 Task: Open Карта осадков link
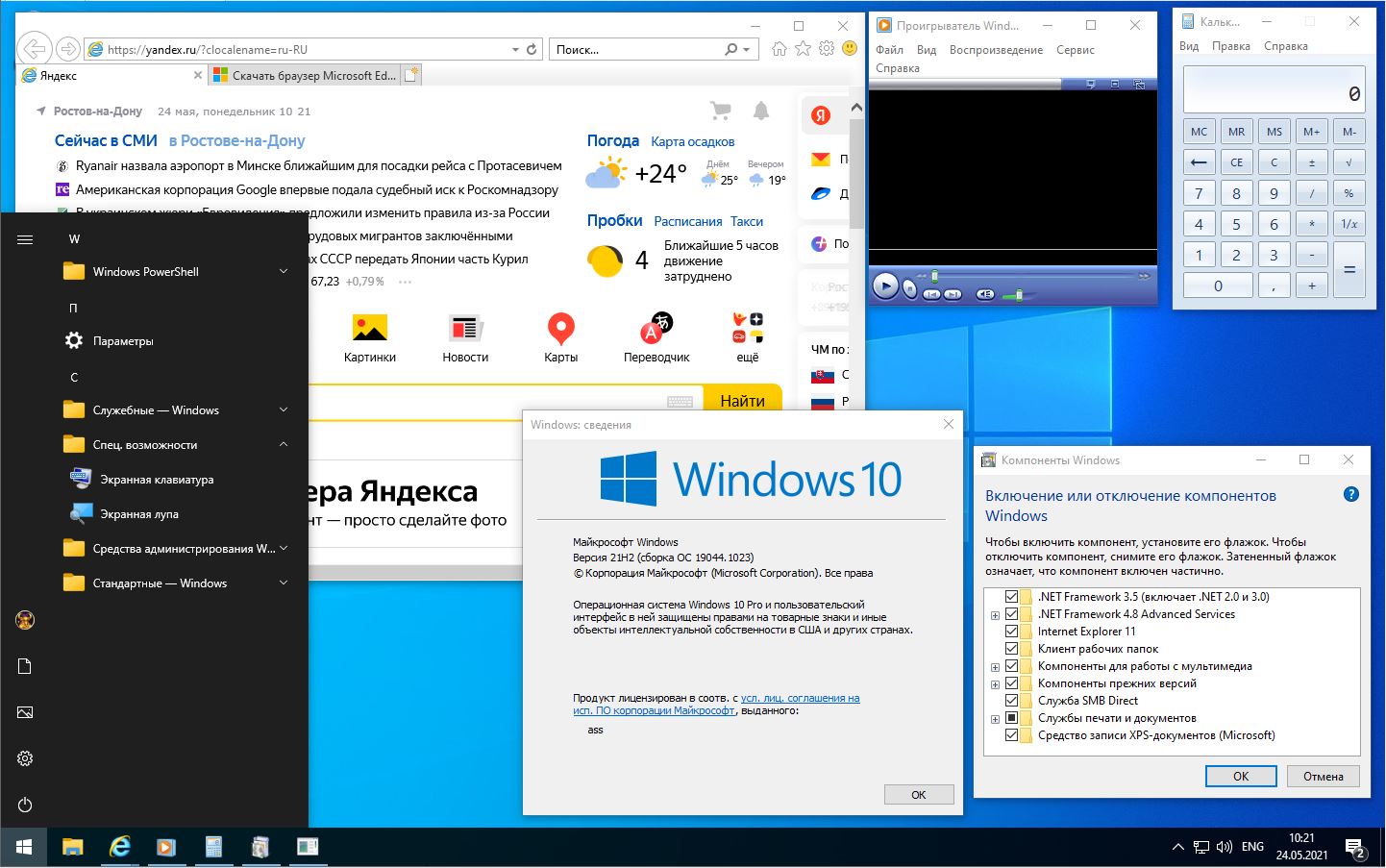click(x=692, y=142)
